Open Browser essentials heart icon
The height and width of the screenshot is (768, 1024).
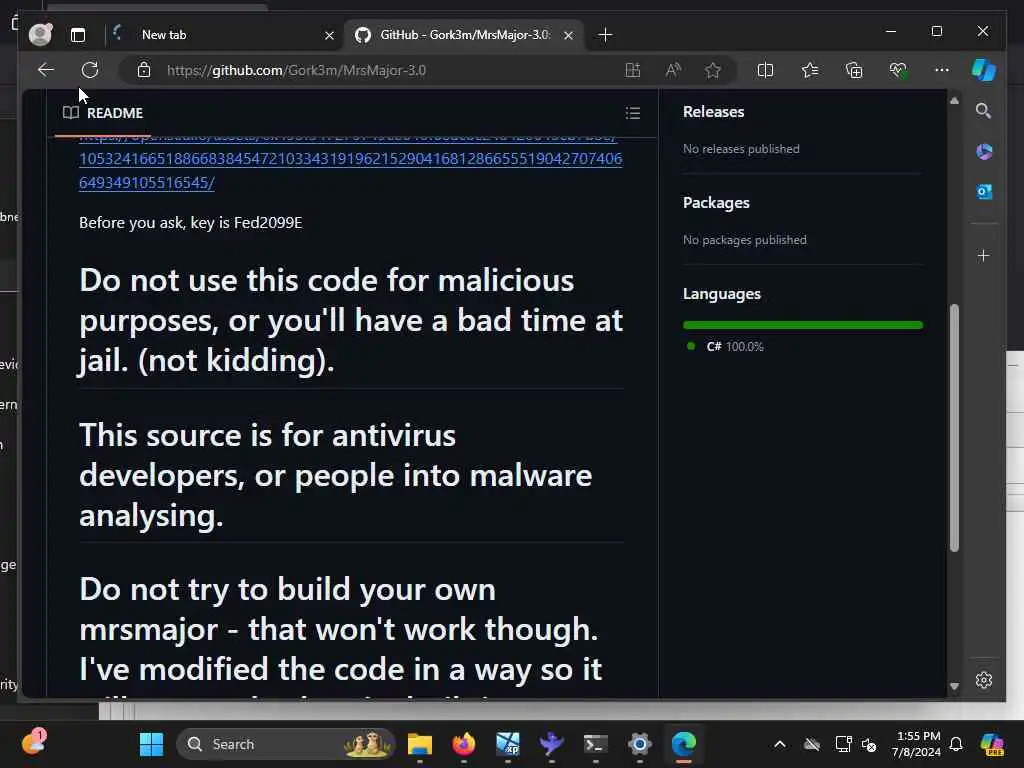tap(898, 70)
